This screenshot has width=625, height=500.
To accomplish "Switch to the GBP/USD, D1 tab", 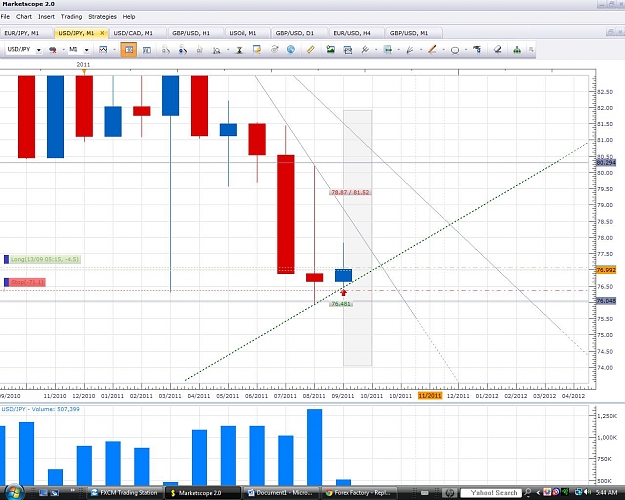I will (299, 33).
